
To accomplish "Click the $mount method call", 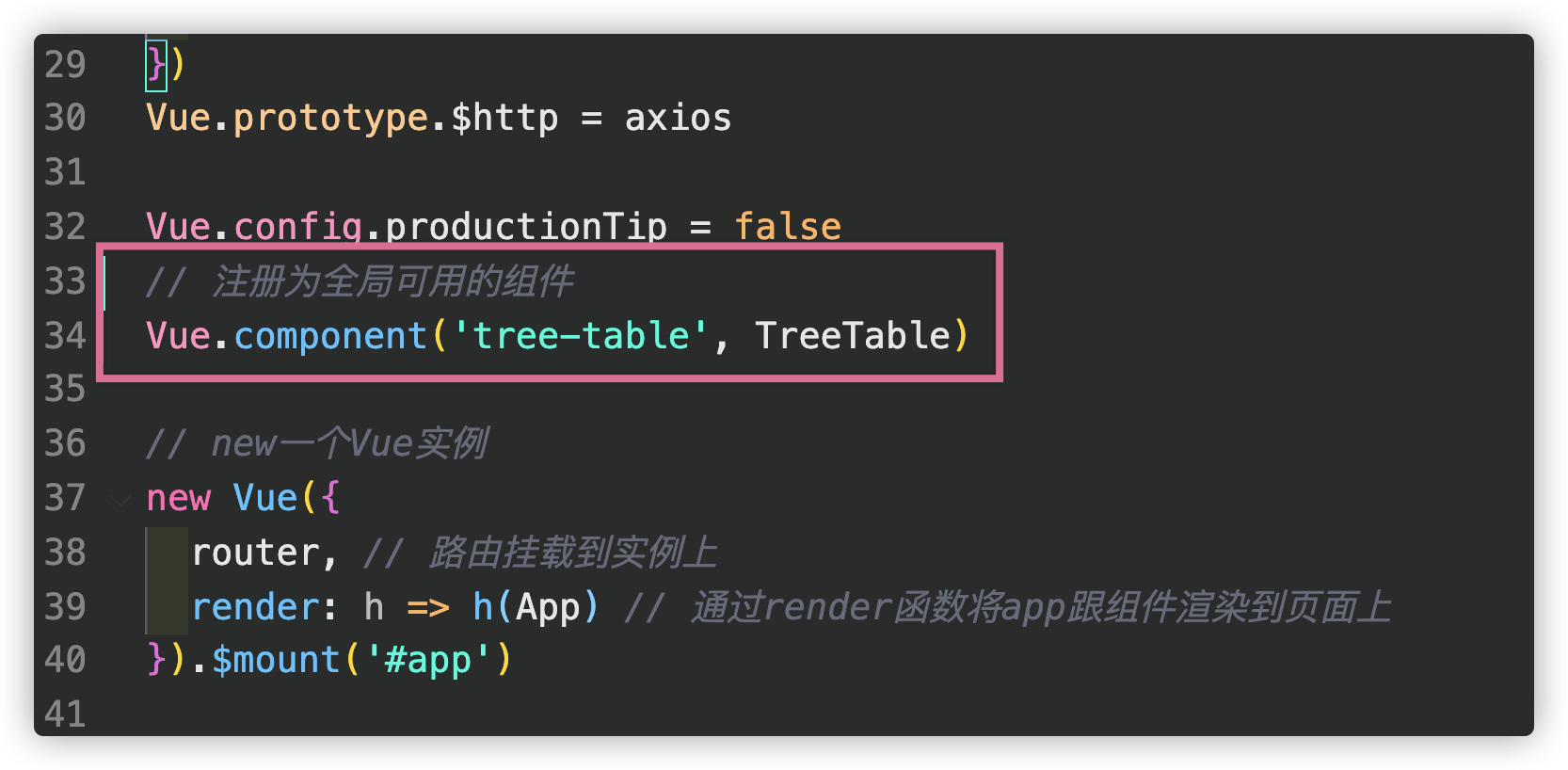I will [x=276, y=660].
